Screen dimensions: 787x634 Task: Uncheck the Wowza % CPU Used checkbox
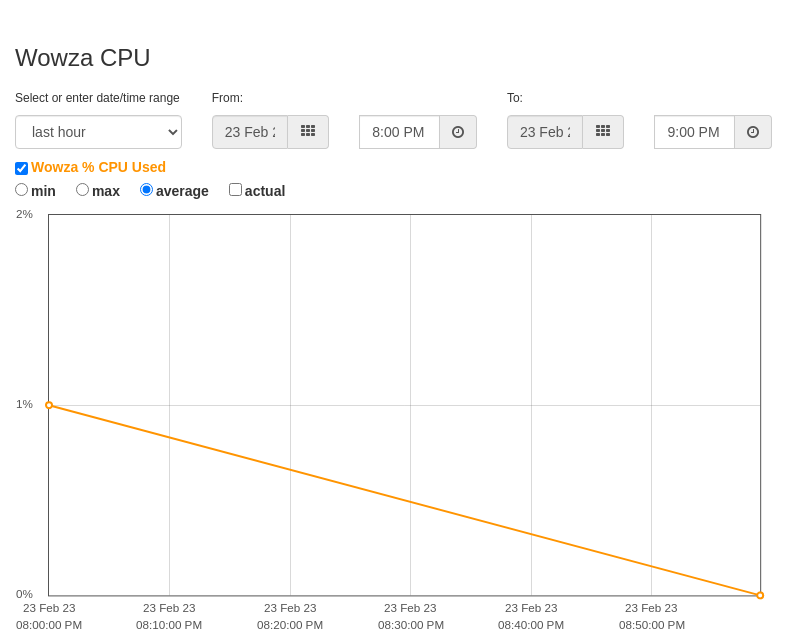click(x=22, y=168)
